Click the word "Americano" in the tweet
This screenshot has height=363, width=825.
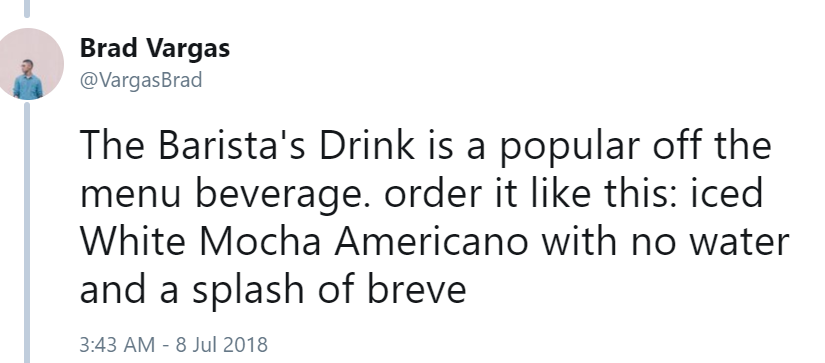point(431,241)
